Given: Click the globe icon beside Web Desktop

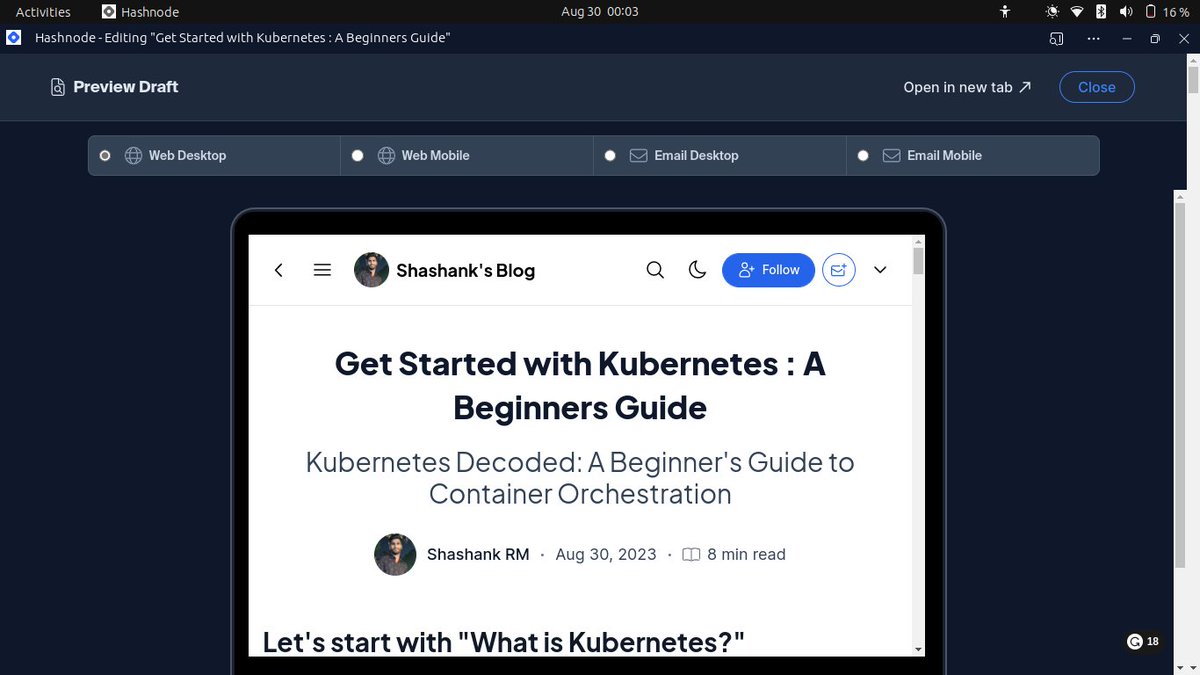Looking at the screenshot, I should [x=133, y=156].
